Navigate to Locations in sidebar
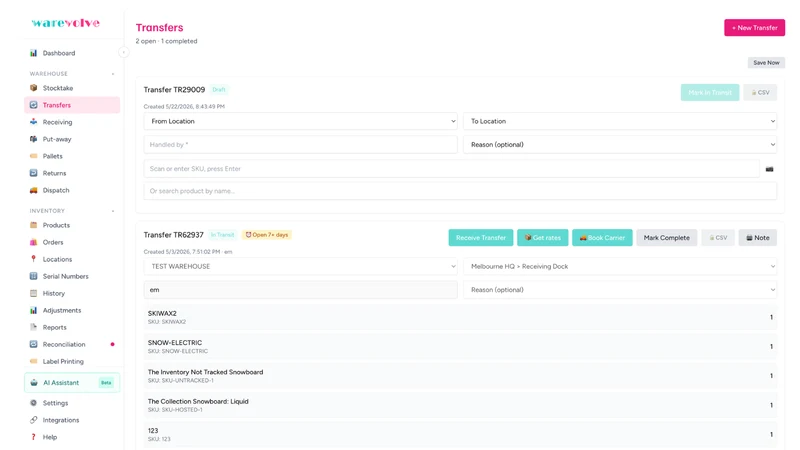800x450 pixels. 72,259
